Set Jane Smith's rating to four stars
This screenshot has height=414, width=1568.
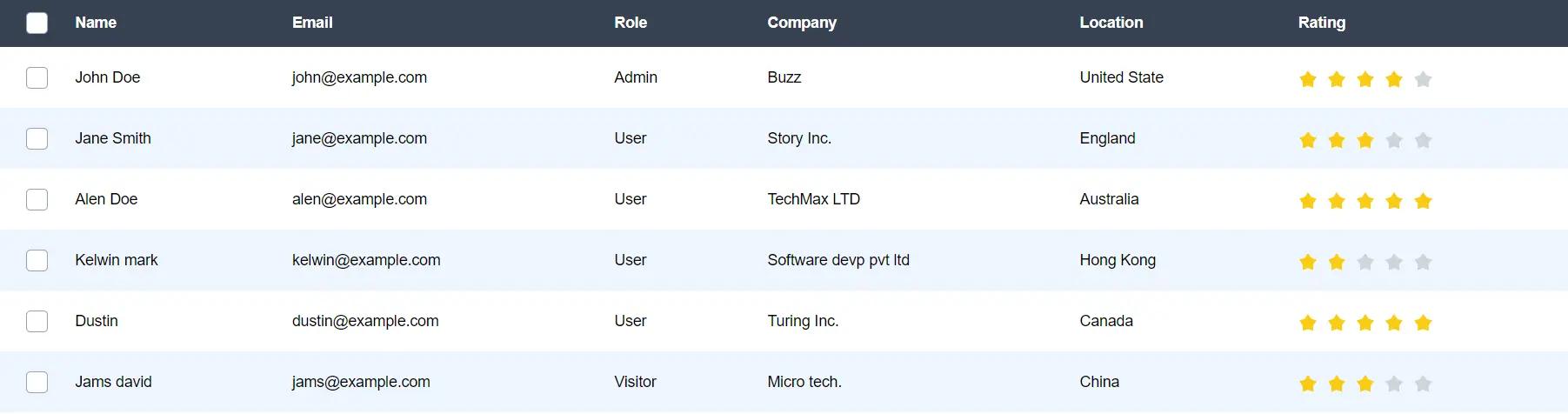pyautogui.click(x=1394, y=140)
